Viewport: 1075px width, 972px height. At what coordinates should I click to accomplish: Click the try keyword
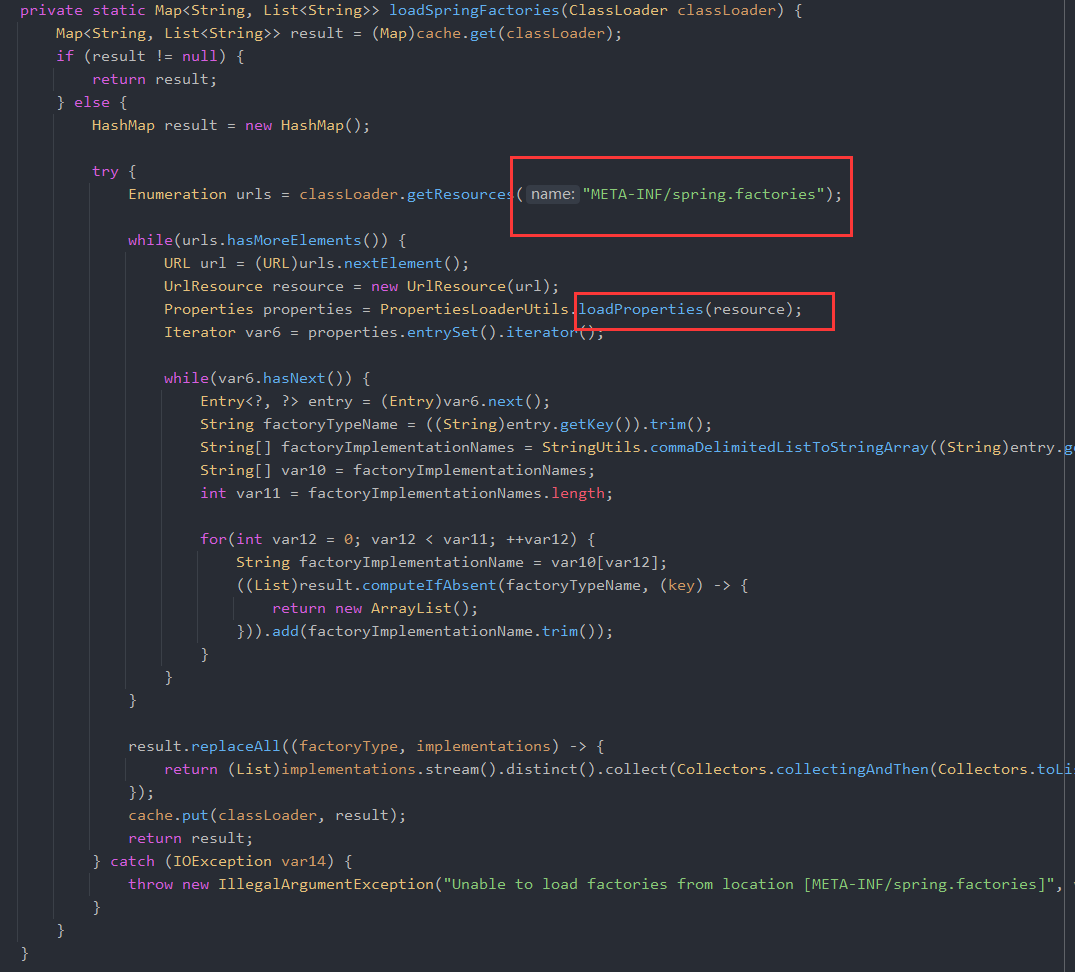[x=105, y=171]
